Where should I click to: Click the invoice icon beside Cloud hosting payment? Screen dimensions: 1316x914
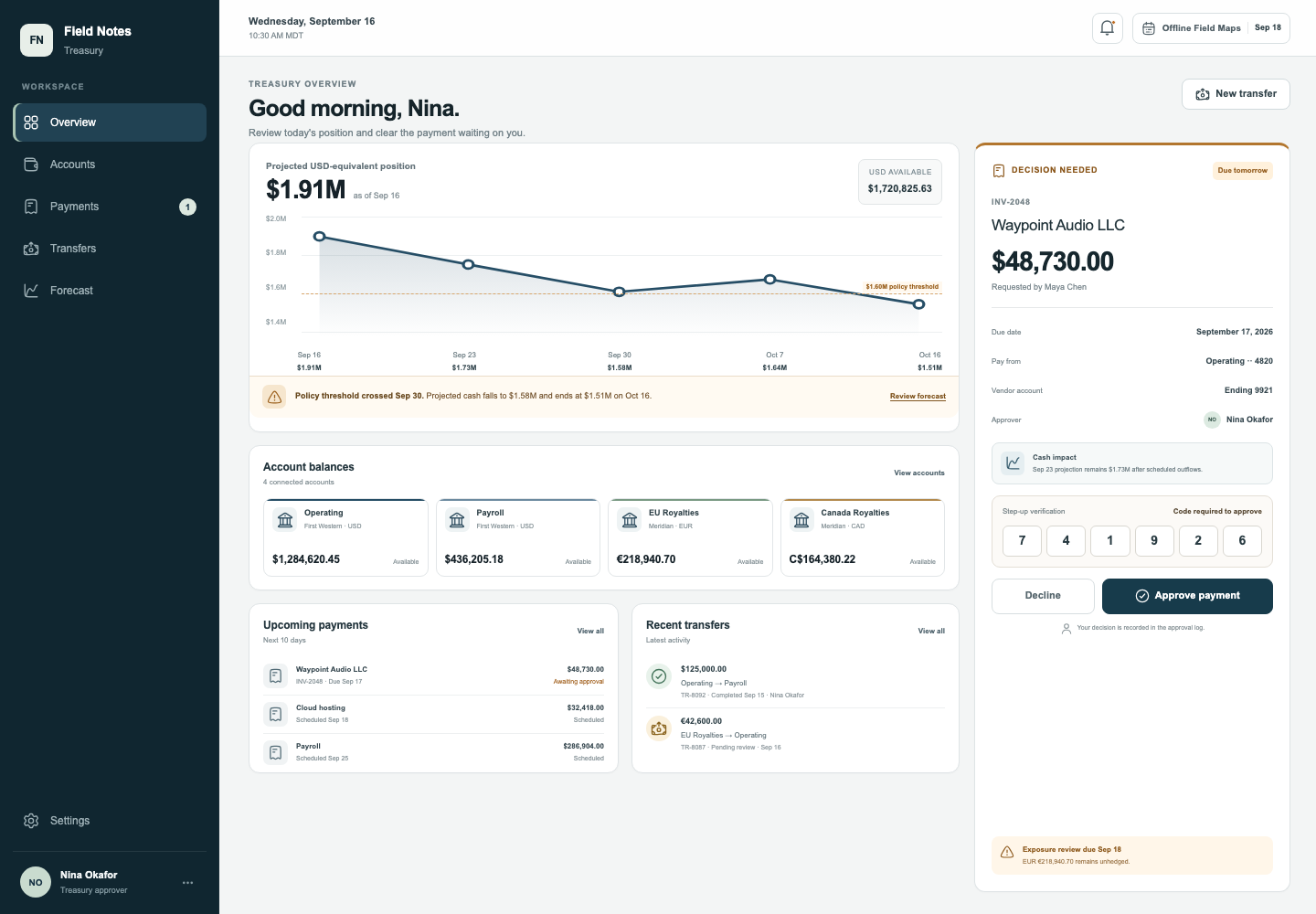coord(275,714)
